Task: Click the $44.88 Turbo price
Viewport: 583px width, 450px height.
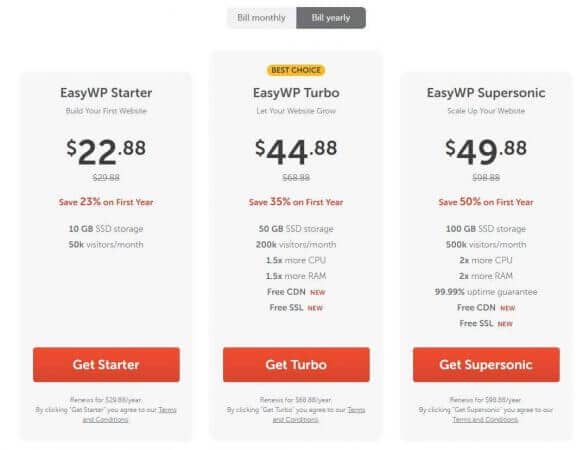Action: pyautogui.click(x=296, y=152)
